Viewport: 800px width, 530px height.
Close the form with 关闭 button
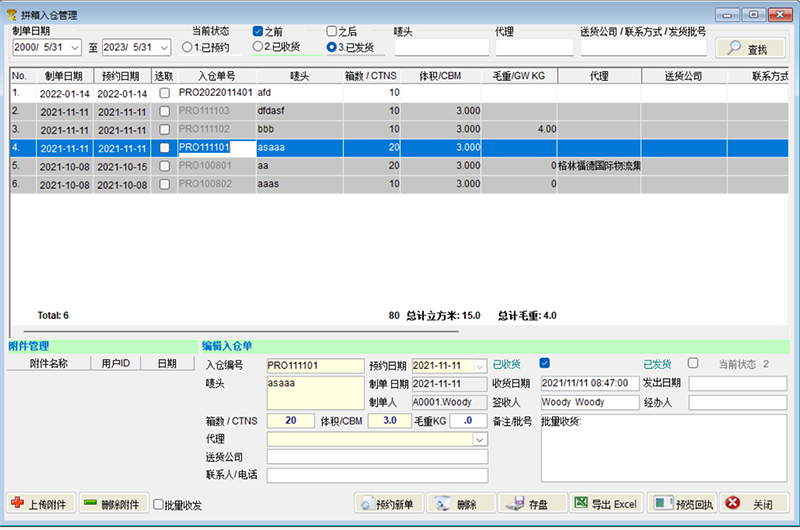click(x=755, y=504)
